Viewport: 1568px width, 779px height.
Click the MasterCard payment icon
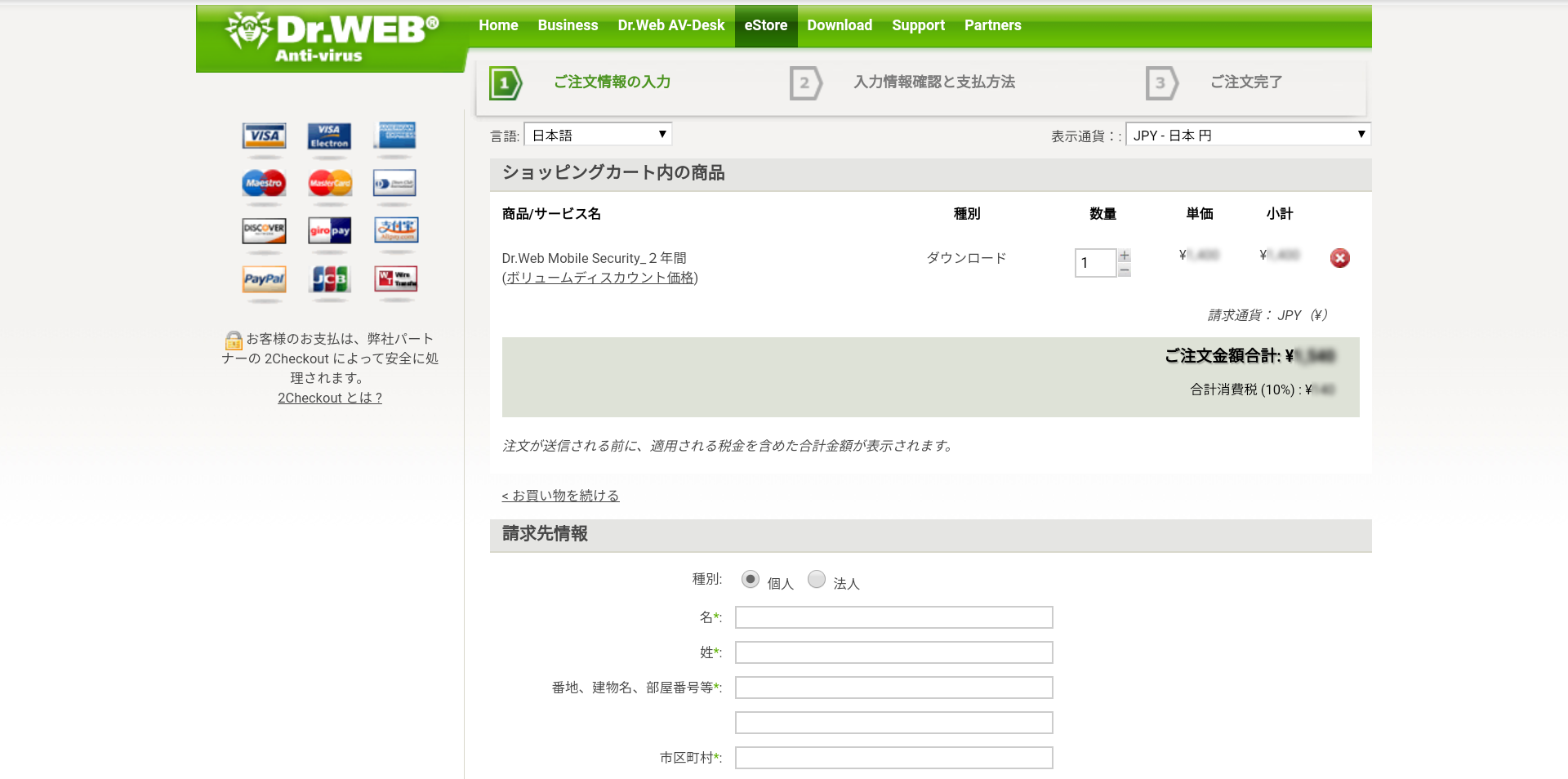click(x=329, y=183)
